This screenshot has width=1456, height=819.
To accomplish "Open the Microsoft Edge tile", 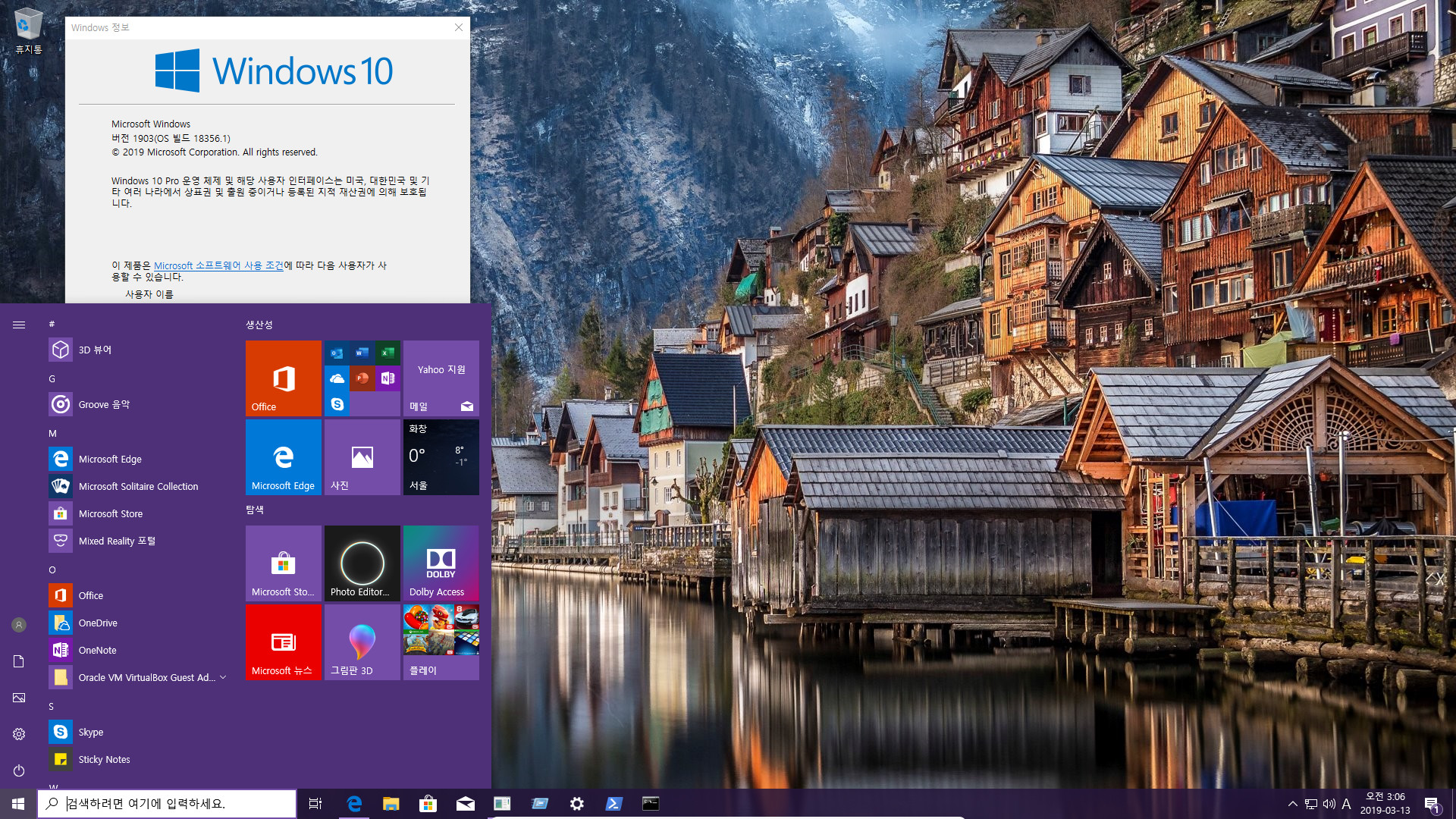I will pyautogui.click(x=284, y=457).
